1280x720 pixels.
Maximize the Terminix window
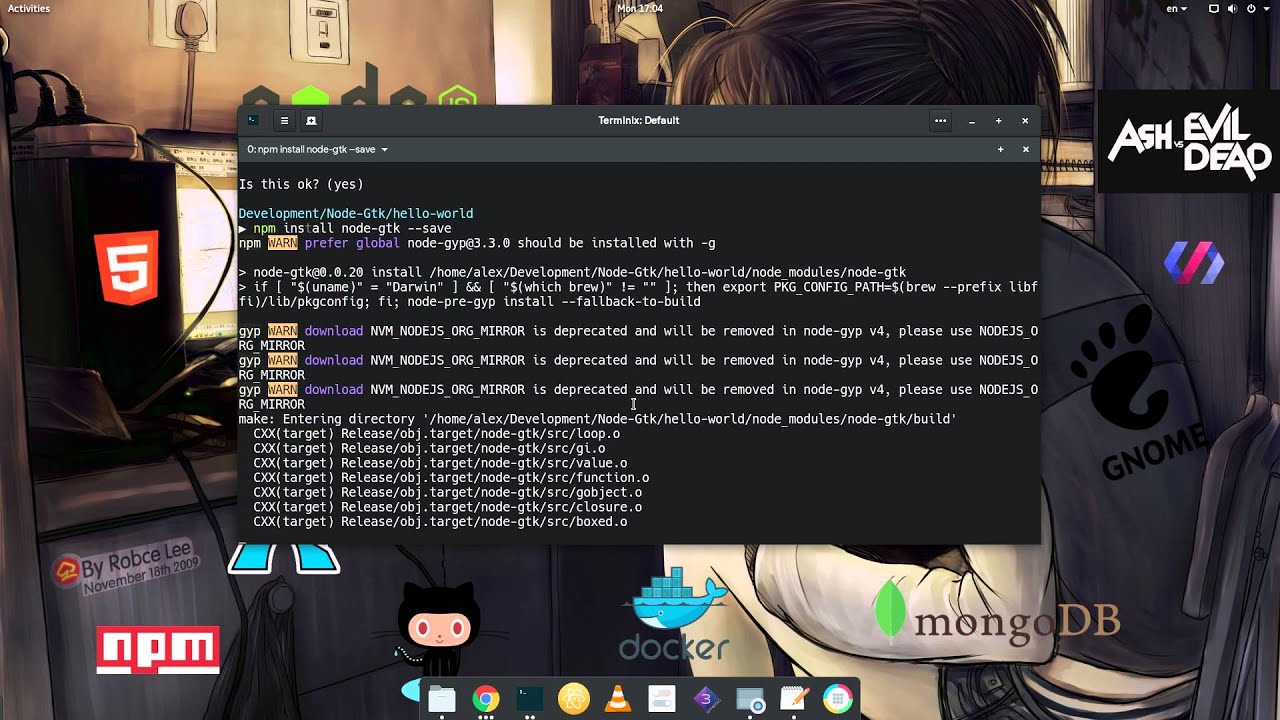(x=998, y=121)
